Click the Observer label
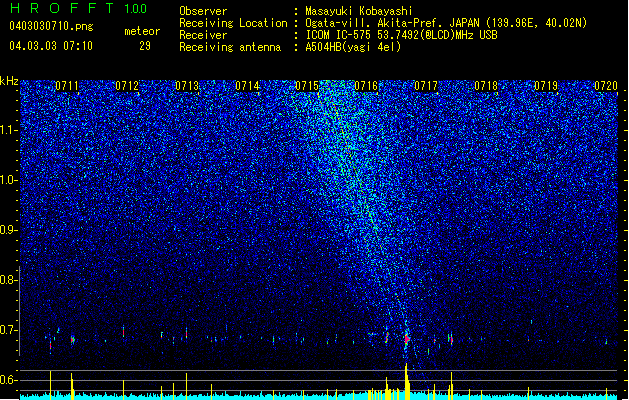Viewport: 629px width, 400px height. 203,11
